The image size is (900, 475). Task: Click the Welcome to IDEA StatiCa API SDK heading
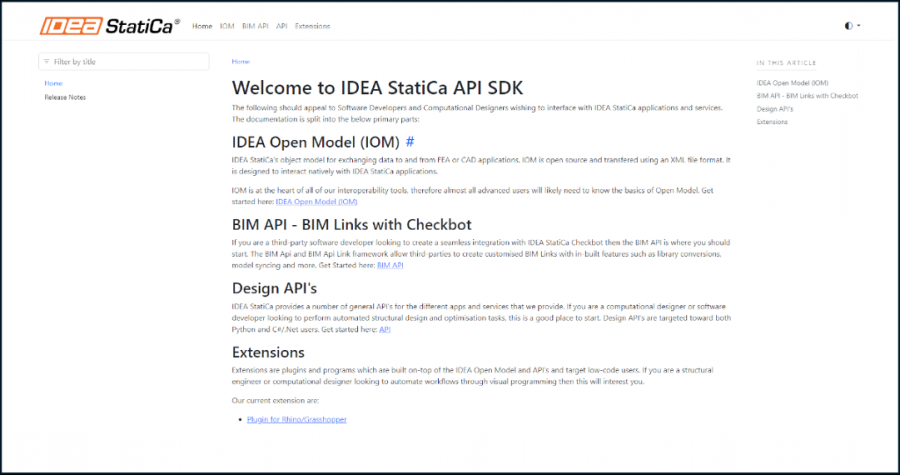(x=378, y=88)
